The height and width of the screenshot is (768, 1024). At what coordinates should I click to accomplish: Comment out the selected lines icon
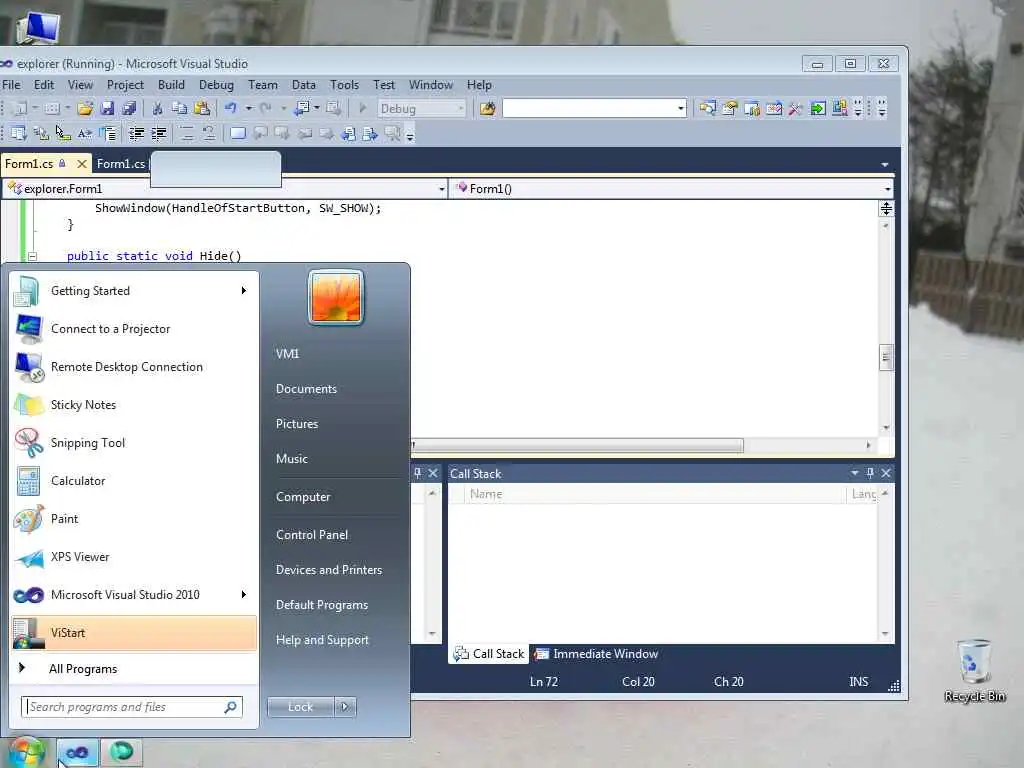[x=187, y=134]
